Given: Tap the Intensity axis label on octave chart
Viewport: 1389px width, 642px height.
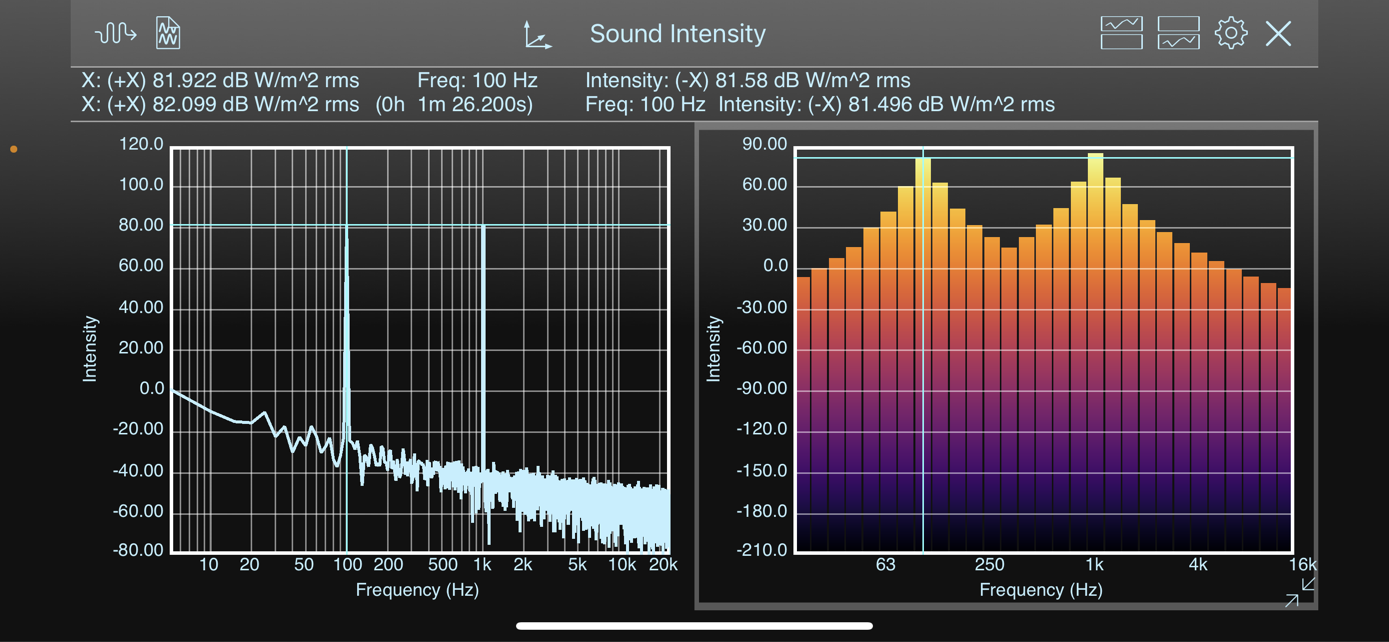Looking at the screenshot, I should point(713,349).
